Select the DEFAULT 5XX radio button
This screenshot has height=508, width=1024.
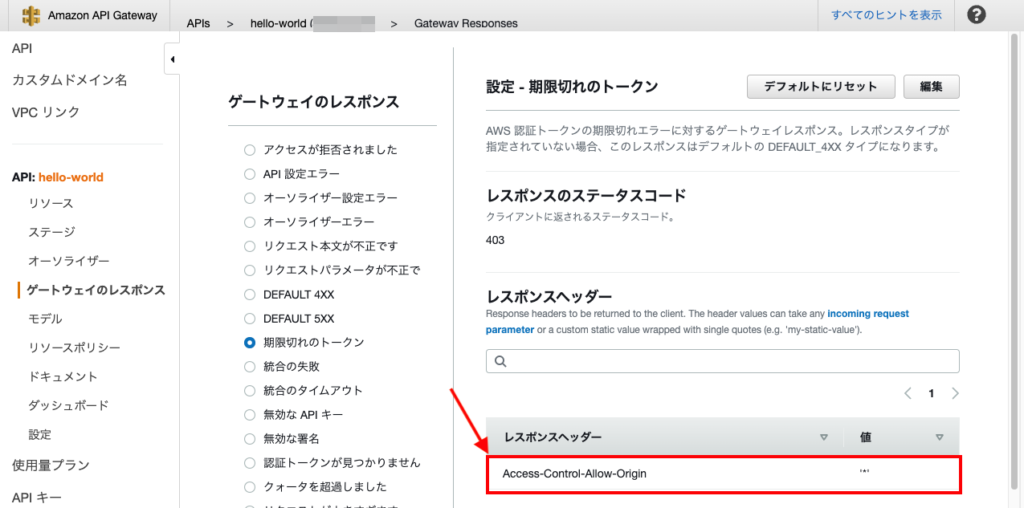pos(249,319)
